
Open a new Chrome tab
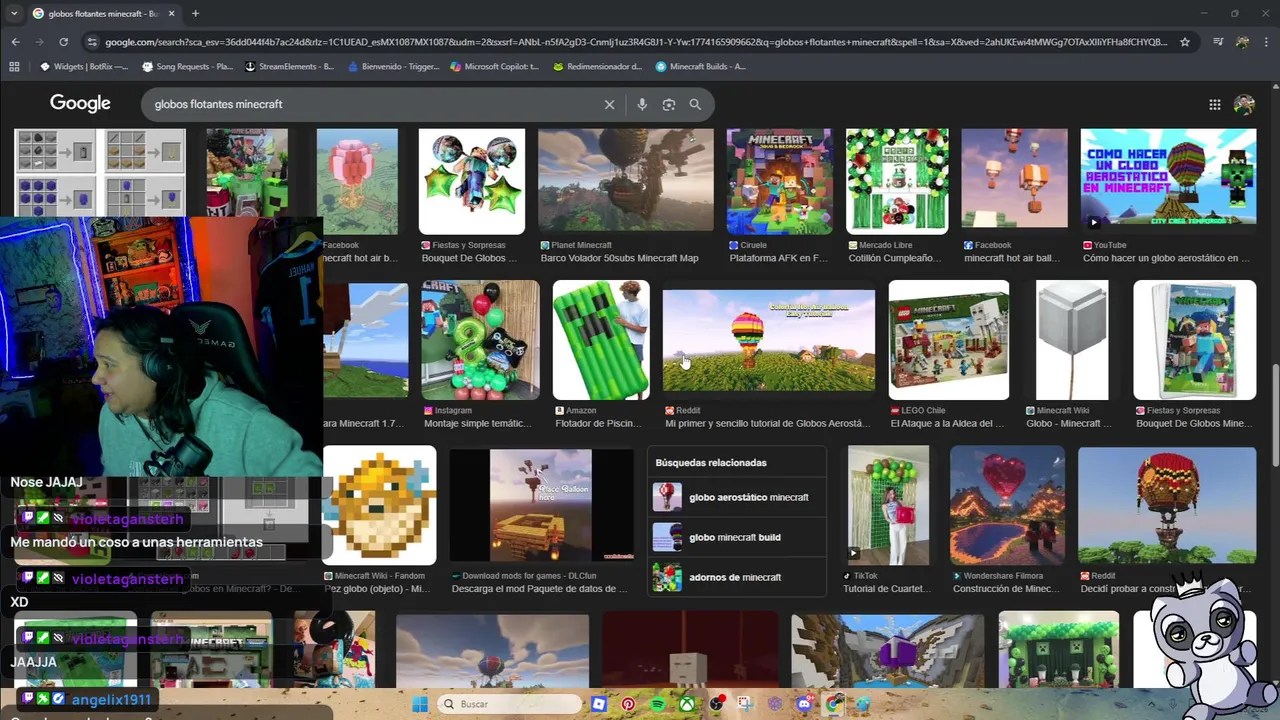coord(195,13)
